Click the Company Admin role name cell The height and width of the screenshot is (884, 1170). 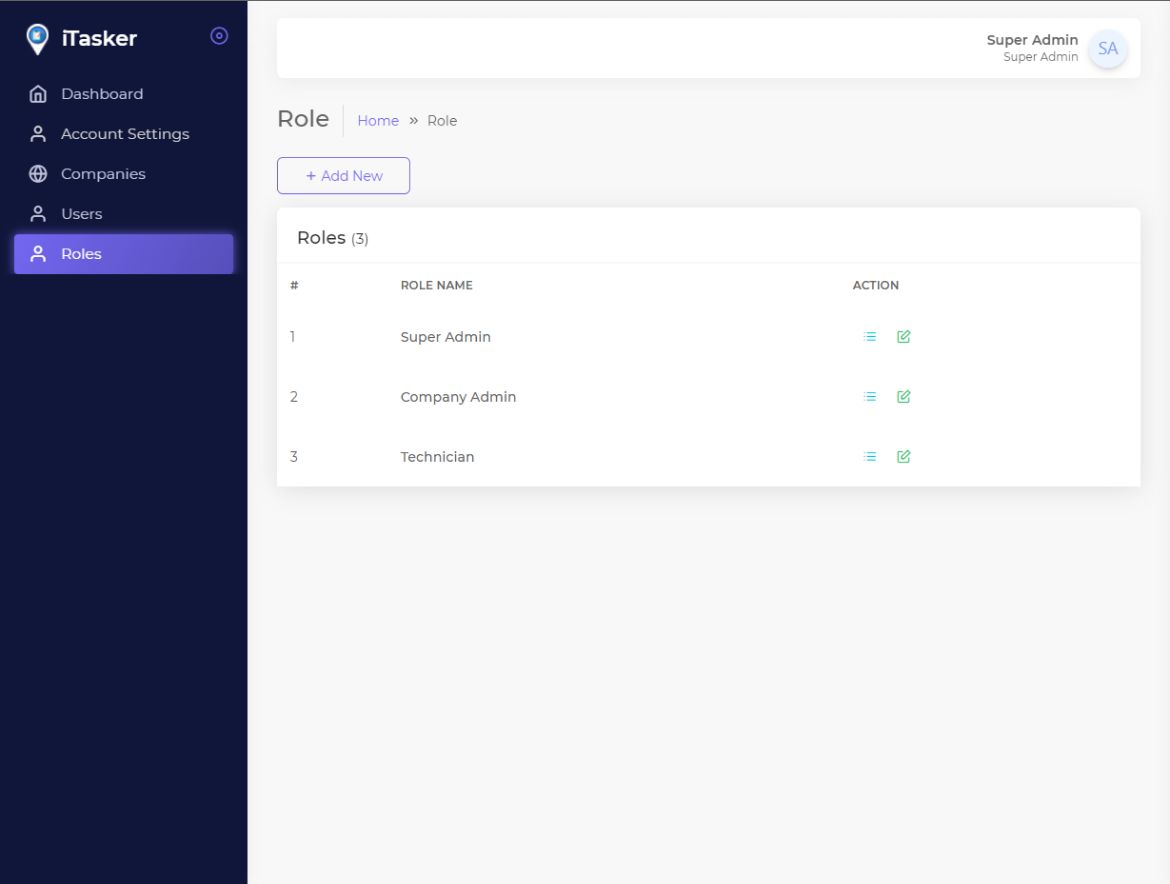click(458, 397)
